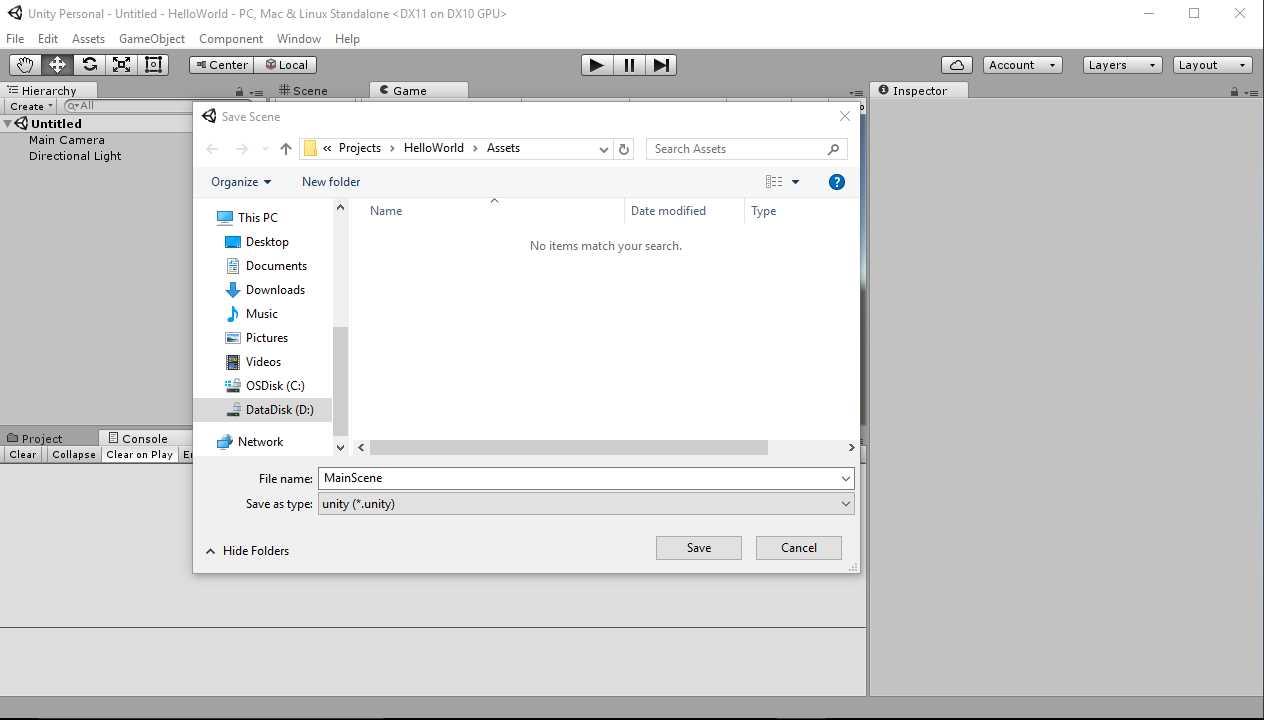Screen dimensions: 1264x720
Task: Switch to the Scene tab
Action: [x=303, y=90]
